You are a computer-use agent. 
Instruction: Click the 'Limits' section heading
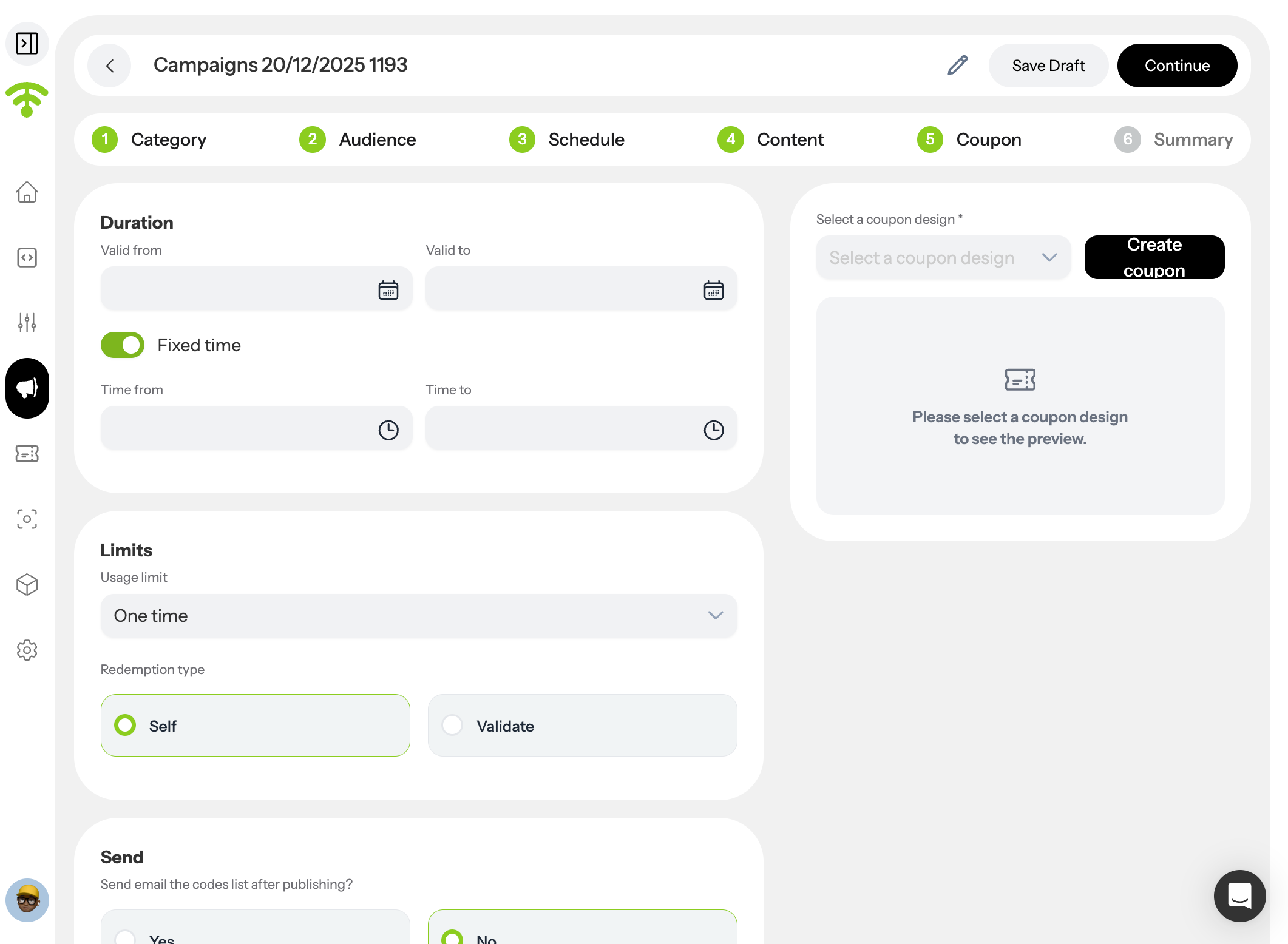126,550
